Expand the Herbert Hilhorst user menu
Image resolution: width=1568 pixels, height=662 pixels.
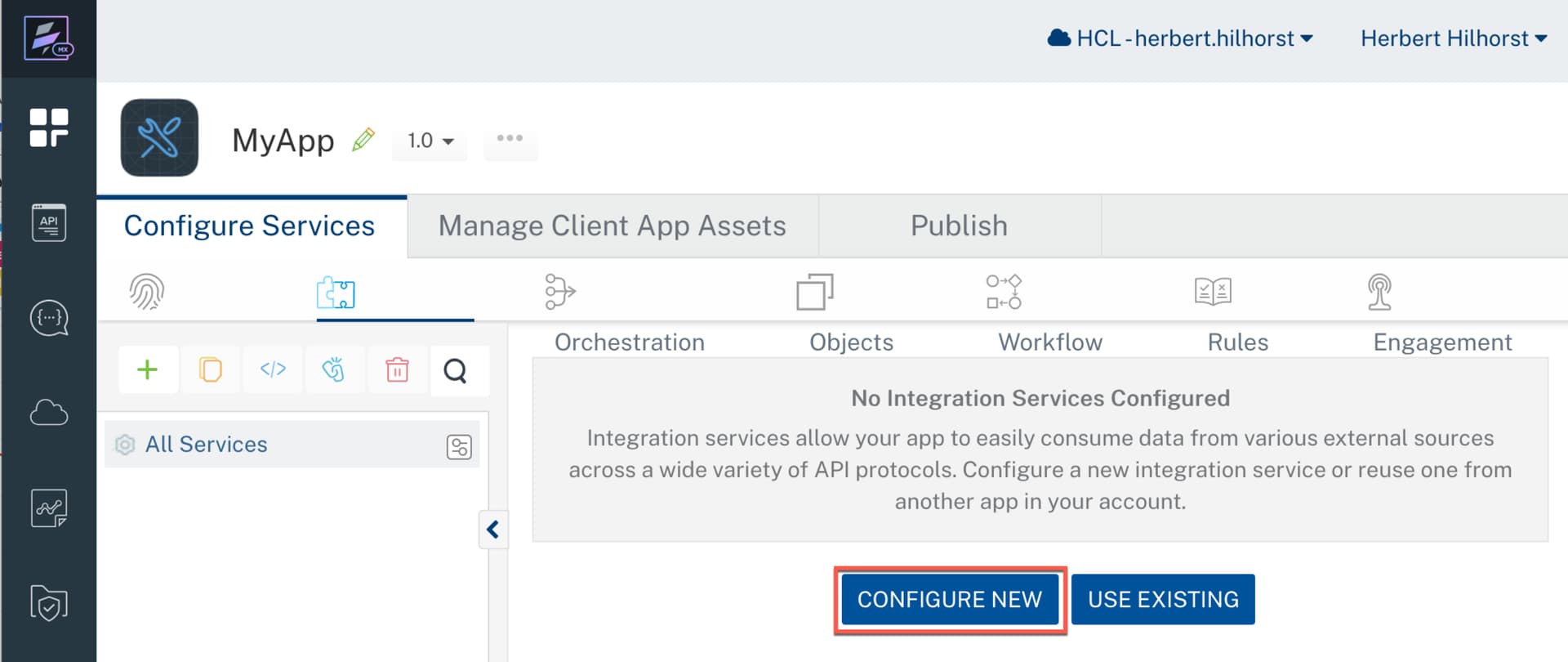(x=1453, y=38)
